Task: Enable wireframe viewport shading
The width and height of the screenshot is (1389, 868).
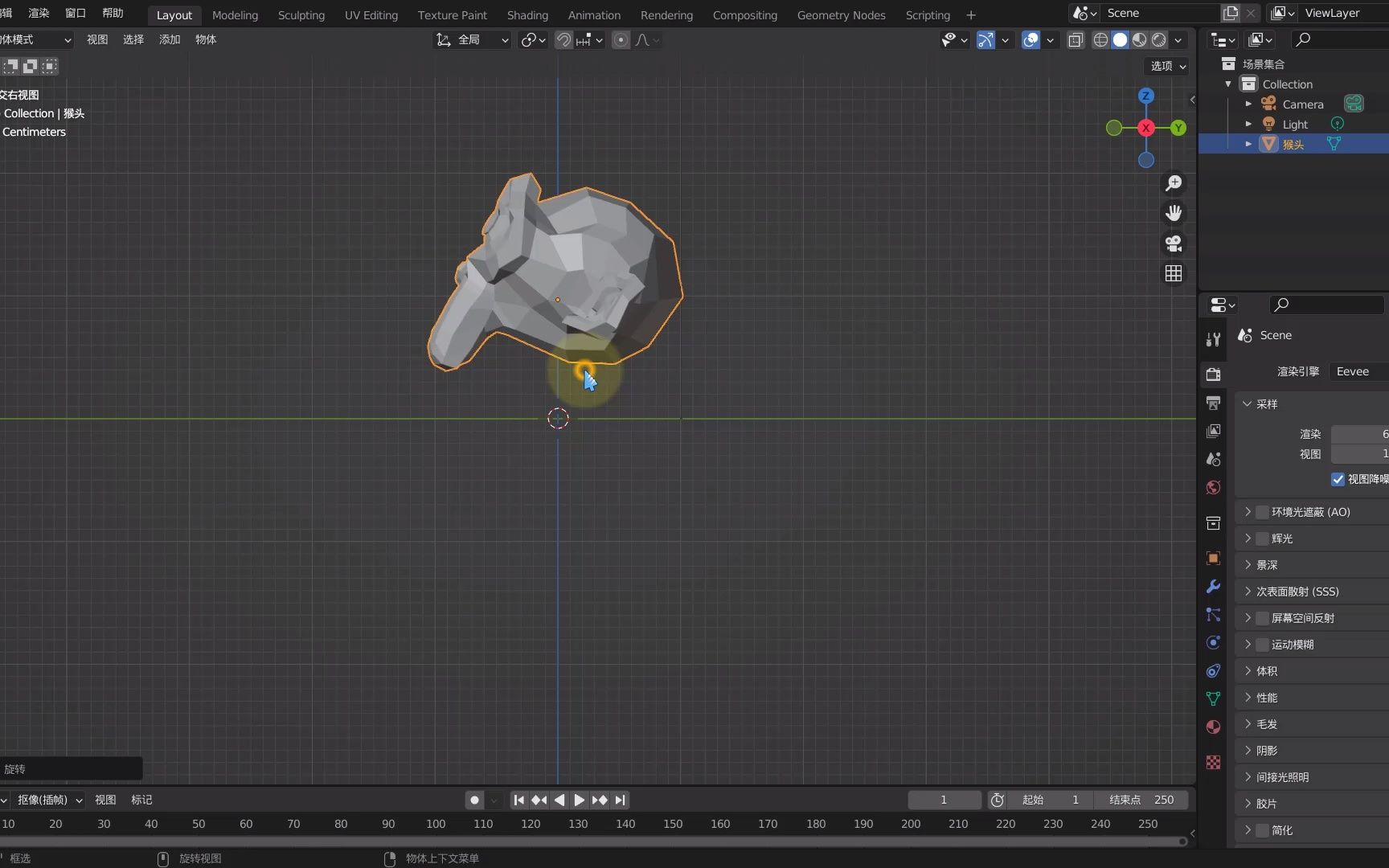Action: coord(1100,40)
